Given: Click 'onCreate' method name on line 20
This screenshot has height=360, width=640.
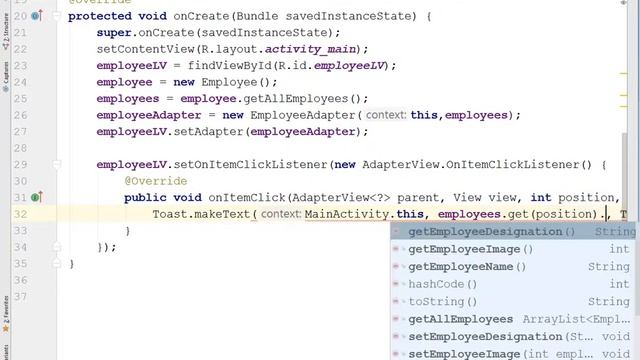Looking at the screenshot, I should [202, 16].
